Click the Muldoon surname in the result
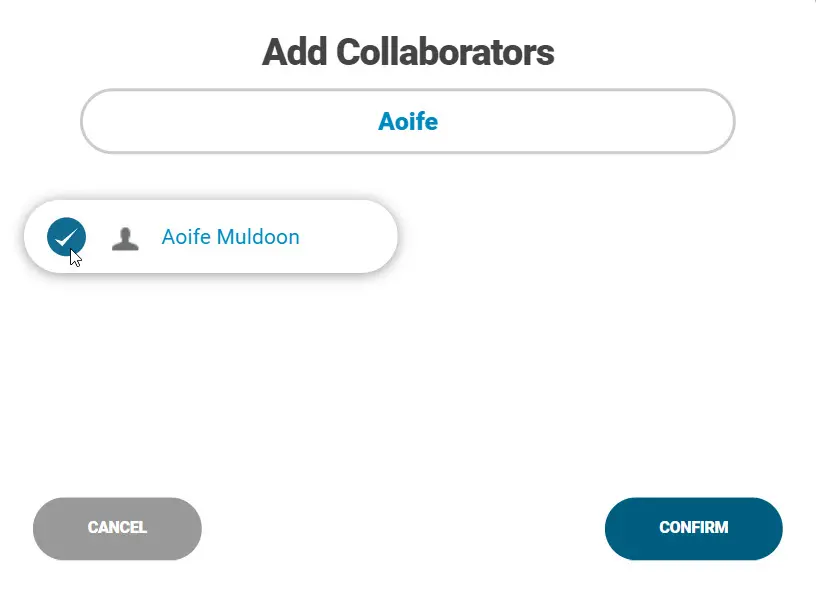816x596 pixels. (258, 237)
